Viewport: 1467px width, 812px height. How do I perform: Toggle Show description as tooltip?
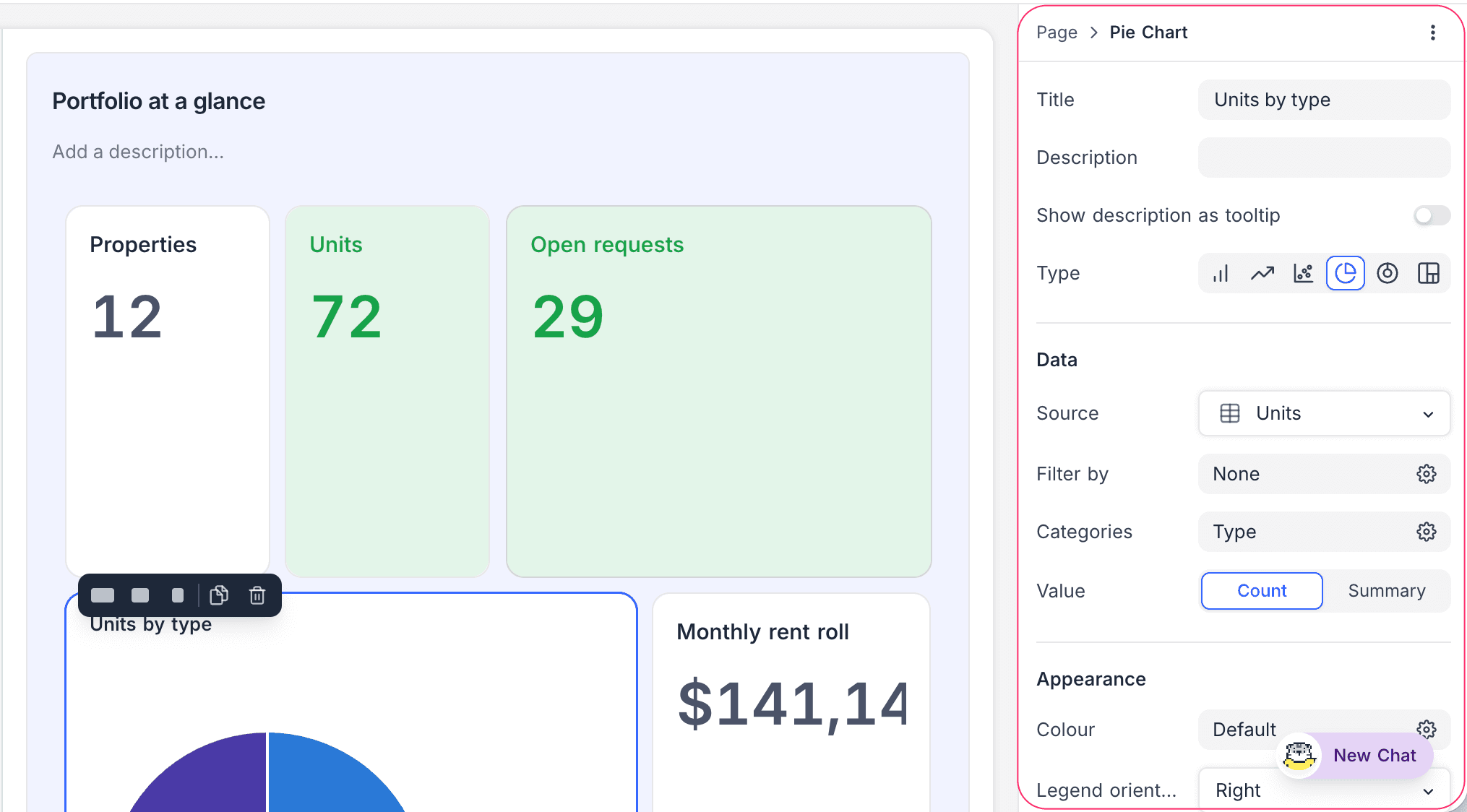[1432, 215]
